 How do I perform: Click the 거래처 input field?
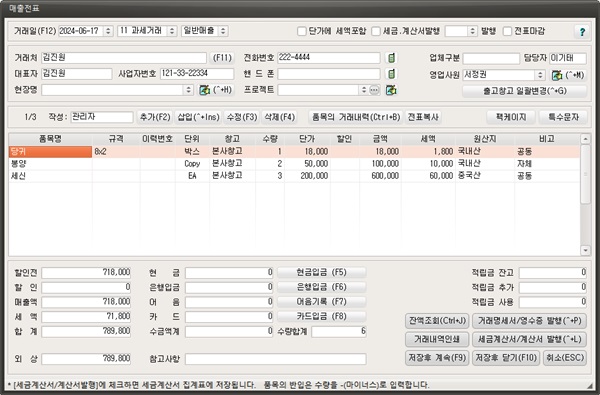point(124,58)
